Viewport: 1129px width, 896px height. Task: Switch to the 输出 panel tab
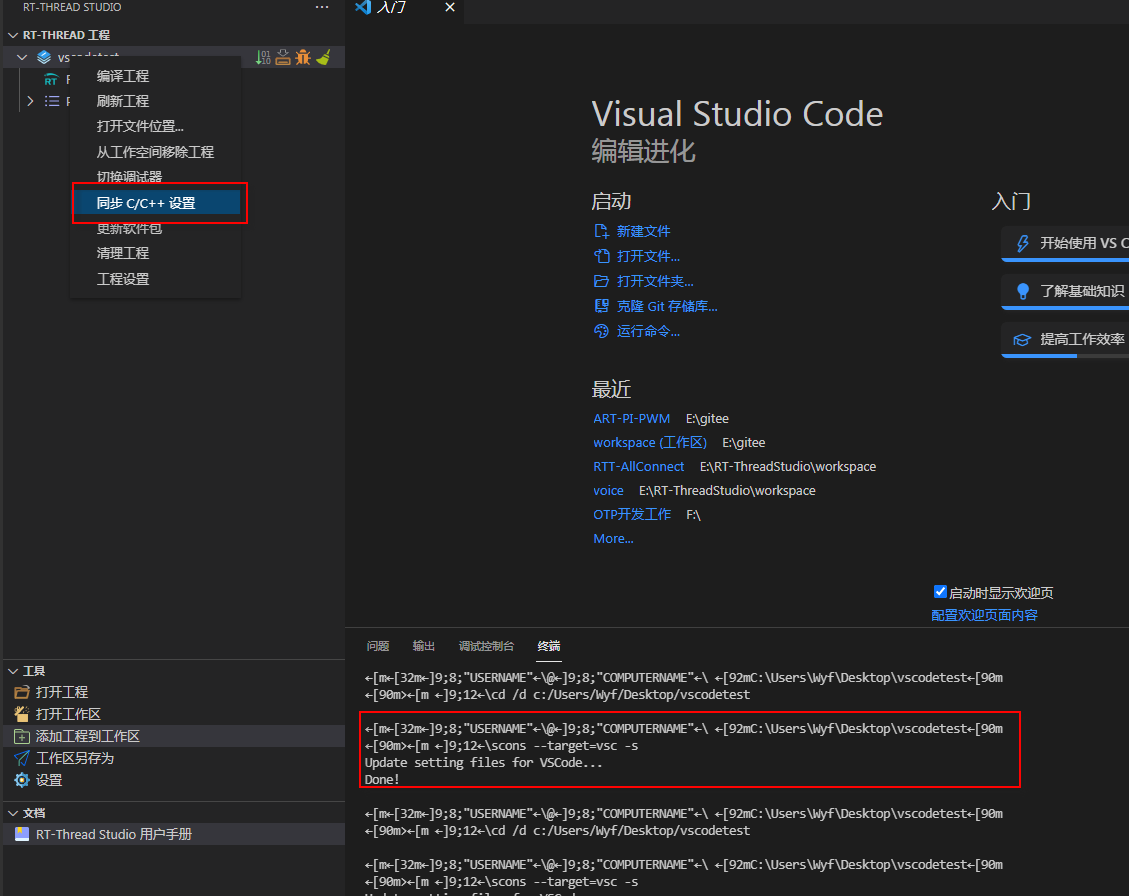[423, 645]
